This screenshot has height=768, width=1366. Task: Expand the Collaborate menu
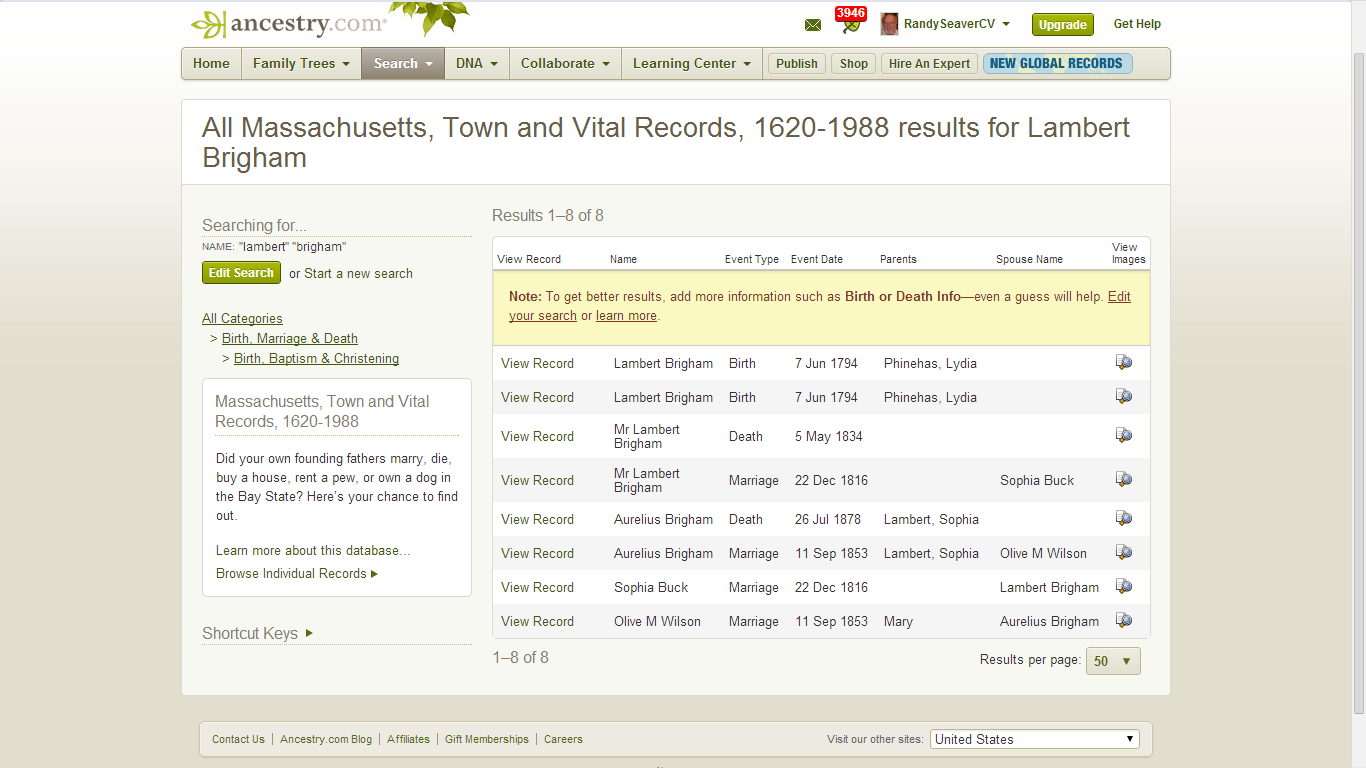[565, 63]
